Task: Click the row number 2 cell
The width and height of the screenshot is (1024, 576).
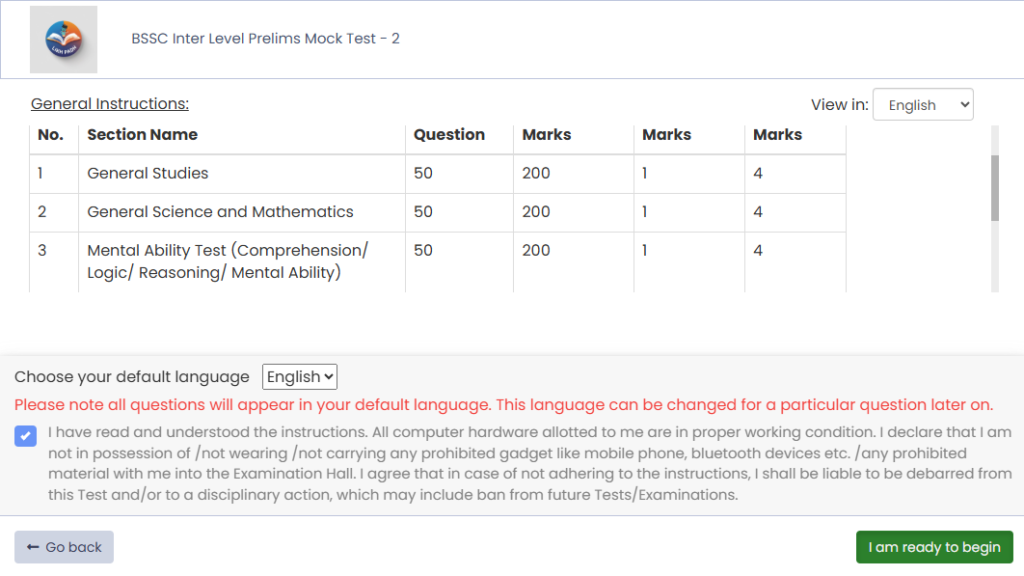Action: pyautogui.click(x=43, y=212)
